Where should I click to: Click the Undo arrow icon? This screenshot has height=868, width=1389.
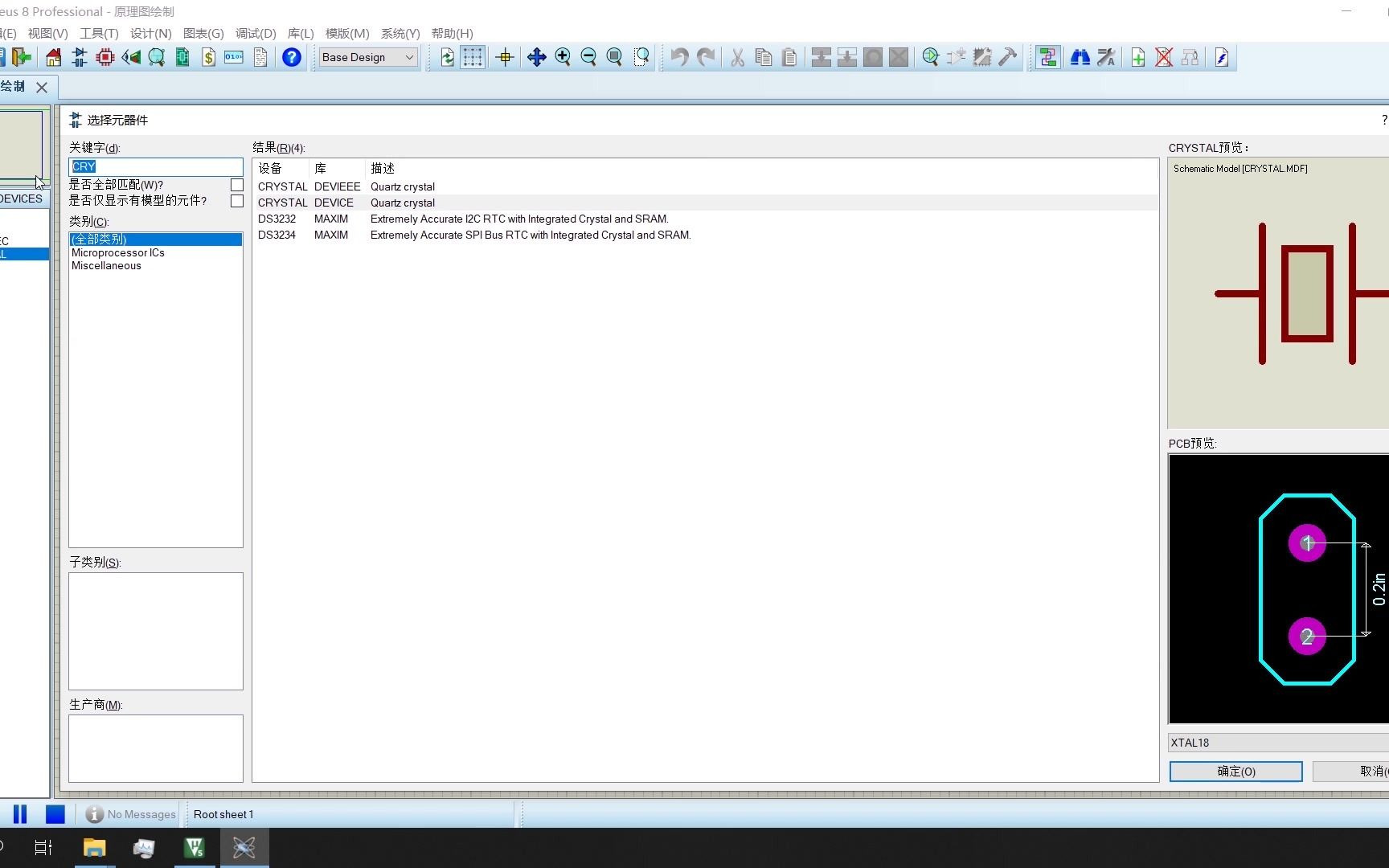click(x=679, y=57)
